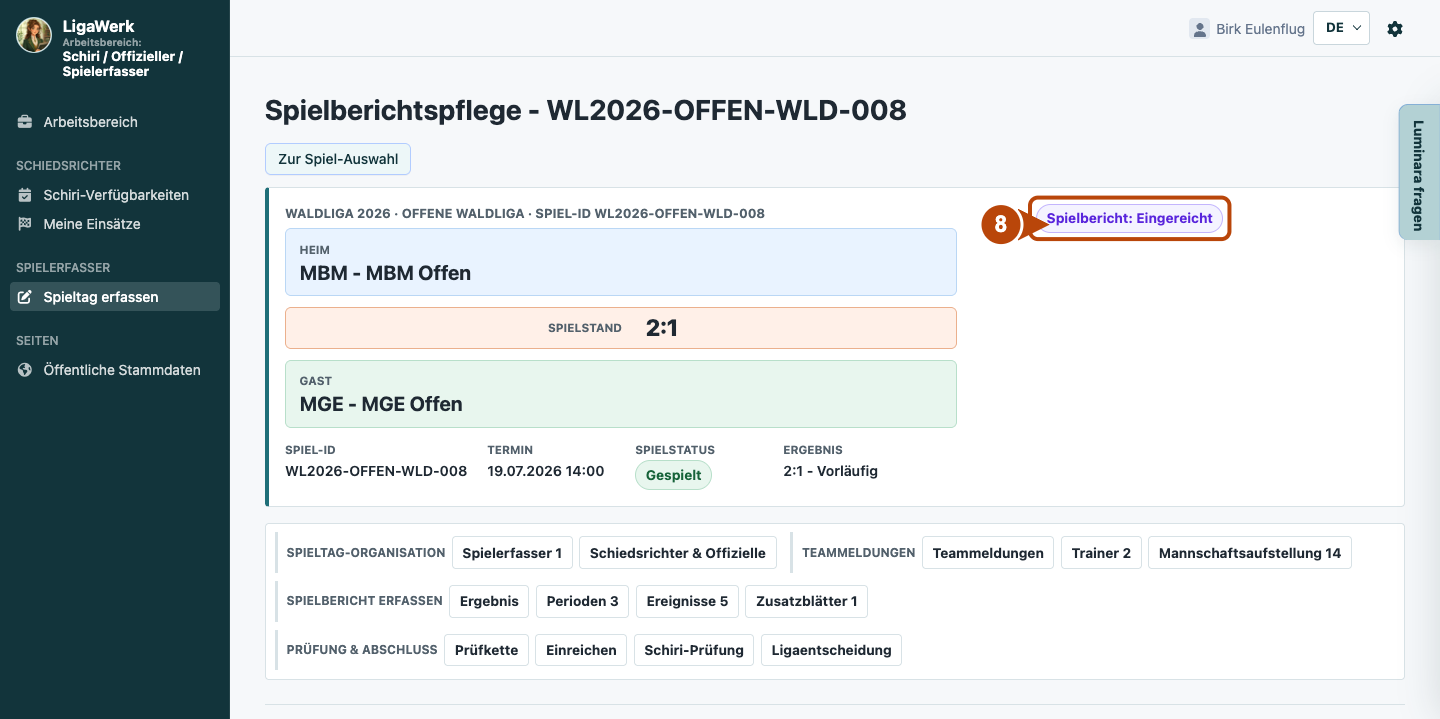Viewport: 1440px width, 719px height.
Task: Open the Luminara fragen side tab
Action: (x=1418, y=172)
